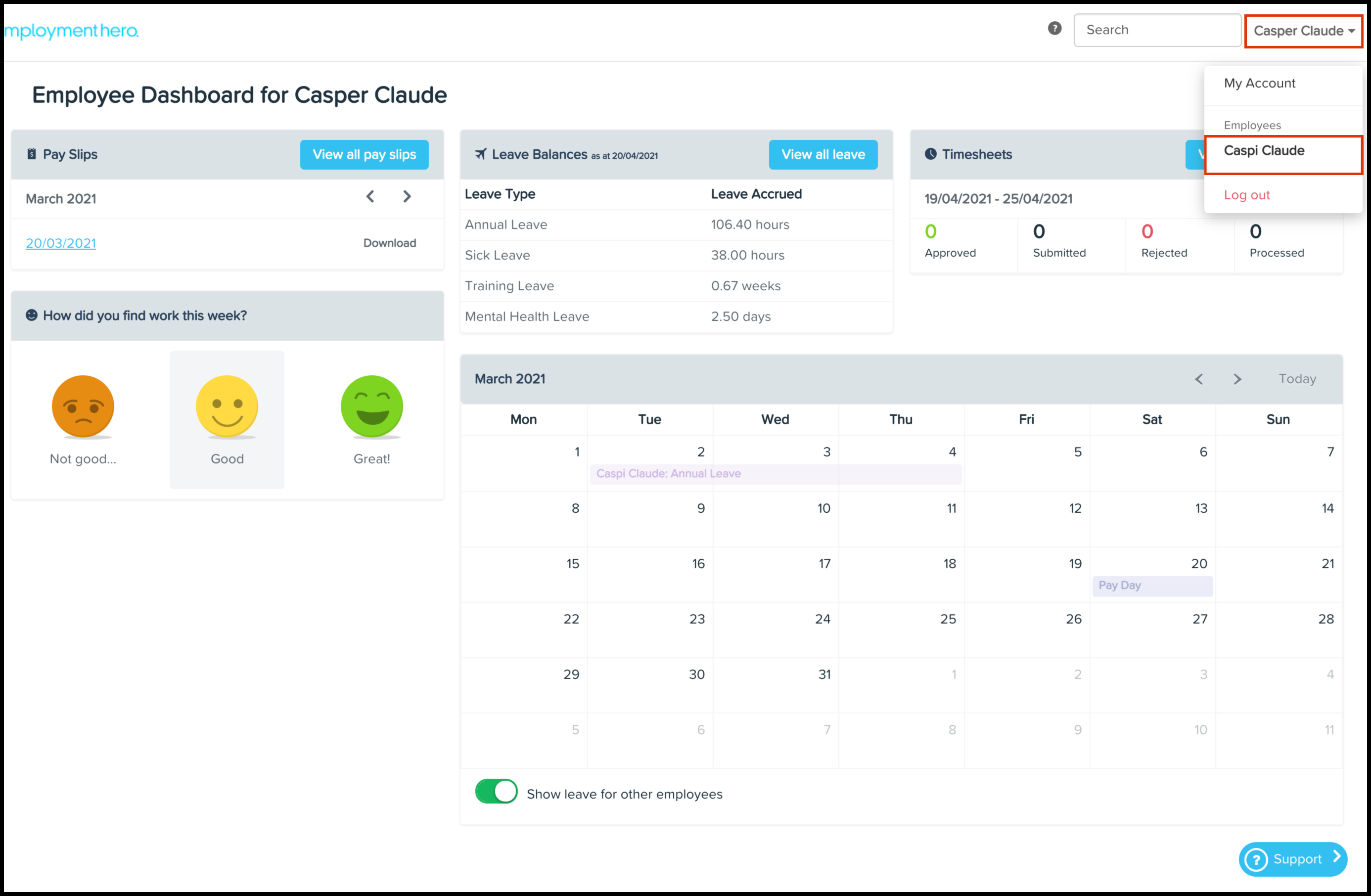
Task: Open the Casper Claude account dropdown
Action: coord(1302,31)
